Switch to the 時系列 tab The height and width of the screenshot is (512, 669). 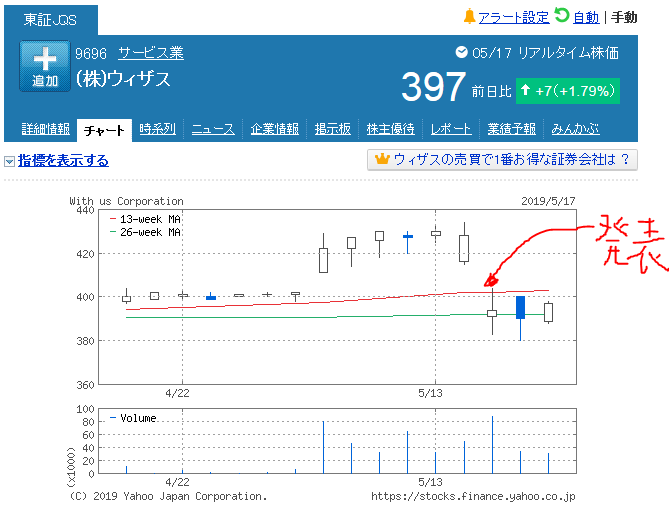coord(157,129)
